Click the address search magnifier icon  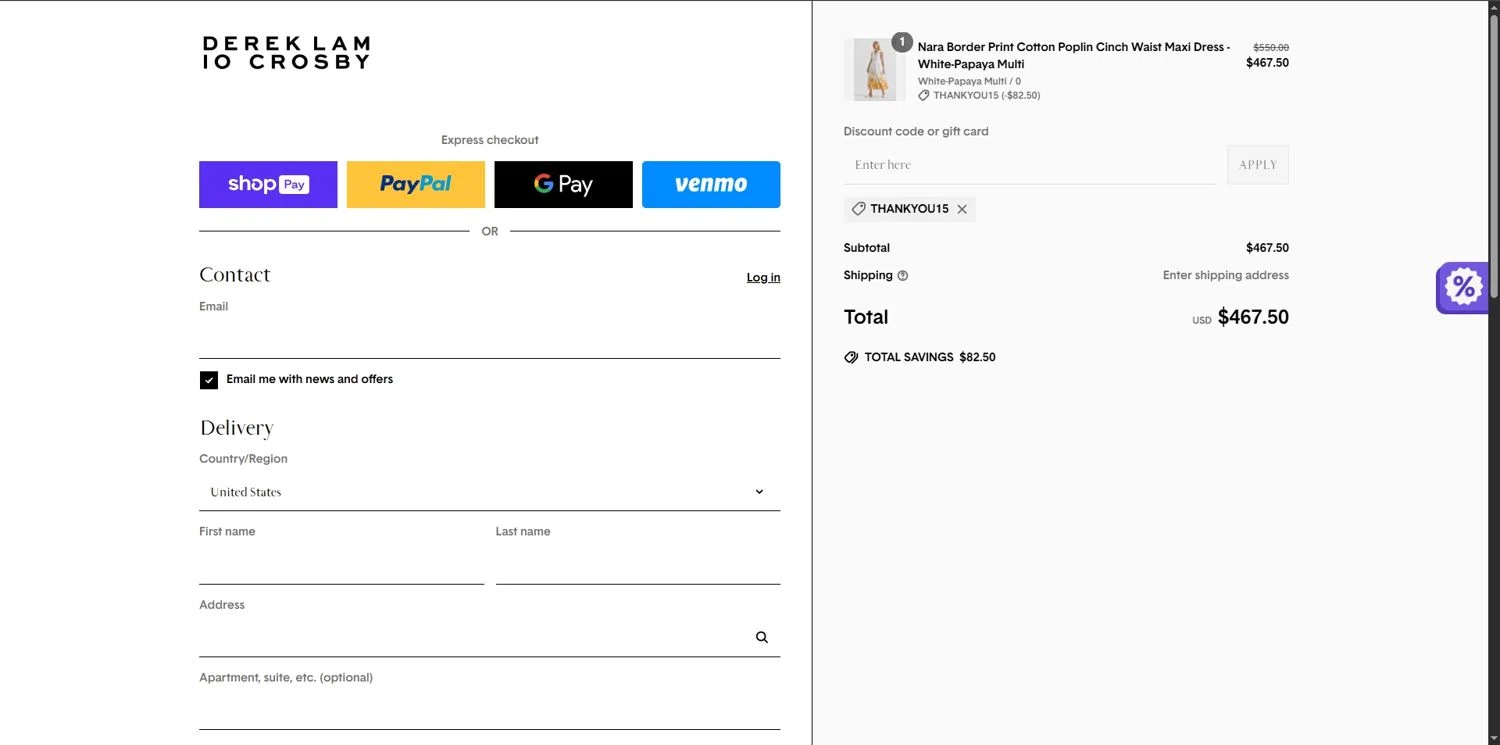762,637
